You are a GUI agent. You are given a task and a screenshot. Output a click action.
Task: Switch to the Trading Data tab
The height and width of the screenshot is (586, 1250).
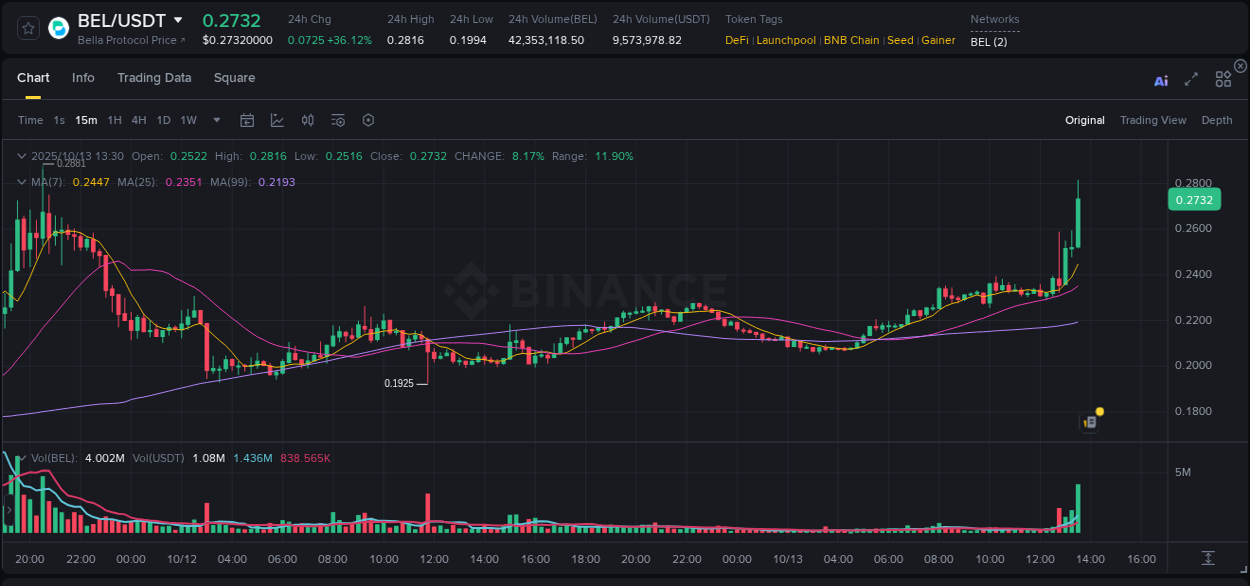pos(154,77)
